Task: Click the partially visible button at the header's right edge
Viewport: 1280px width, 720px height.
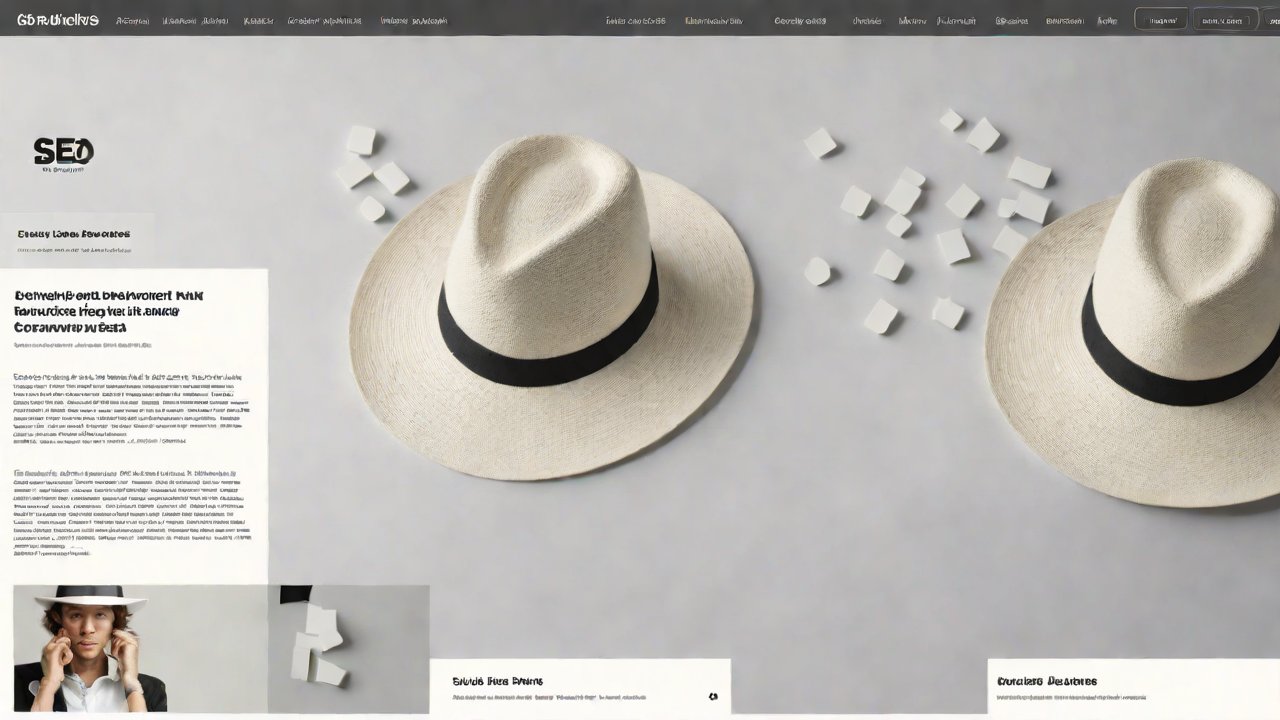Action: 1271,19
